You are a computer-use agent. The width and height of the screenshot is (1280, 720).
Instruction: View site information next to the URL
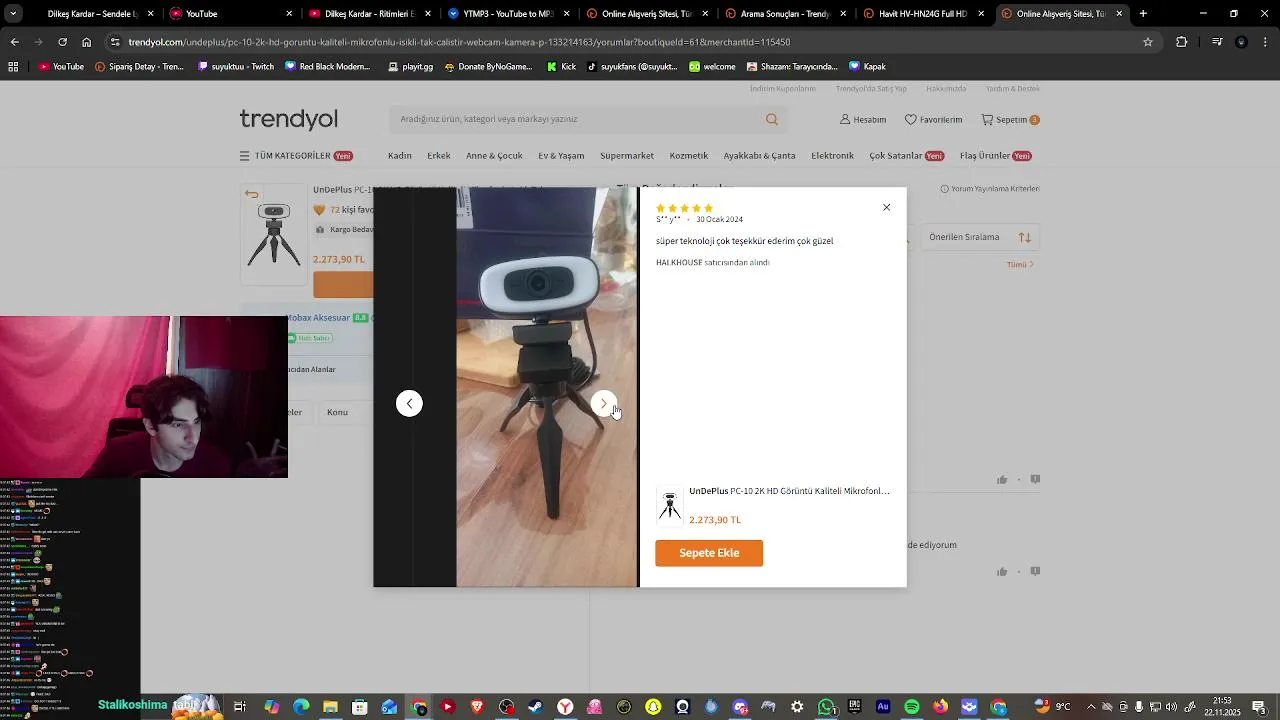click(116, 42)
